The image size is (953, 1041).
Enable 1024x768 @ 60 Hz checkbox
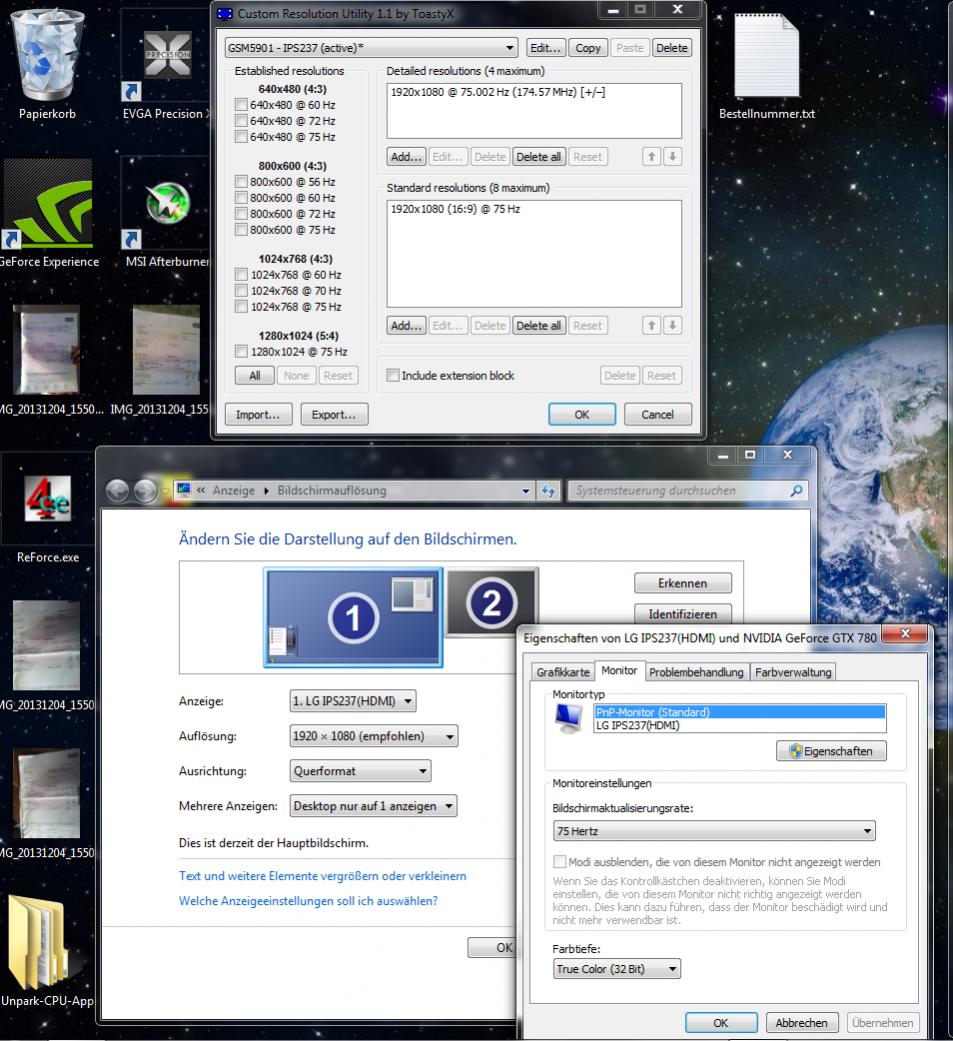(x=241, y=275)
